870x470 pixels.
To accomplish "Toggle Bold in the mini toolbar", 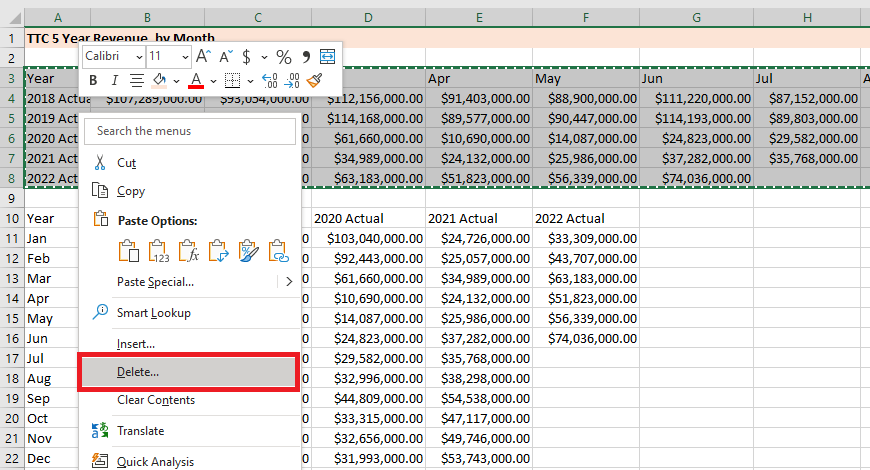I will 94,81.
